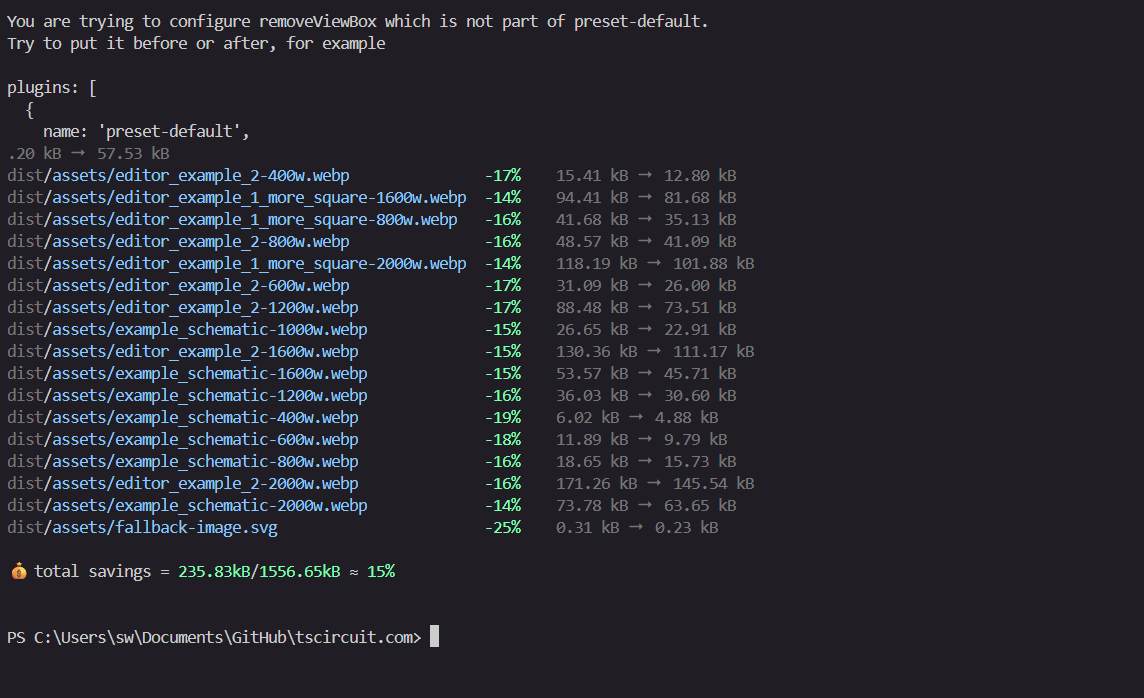Click example_schematic-400w.webp file path
This screenshot has width=1144, height=698.
(x=182, y=417)
